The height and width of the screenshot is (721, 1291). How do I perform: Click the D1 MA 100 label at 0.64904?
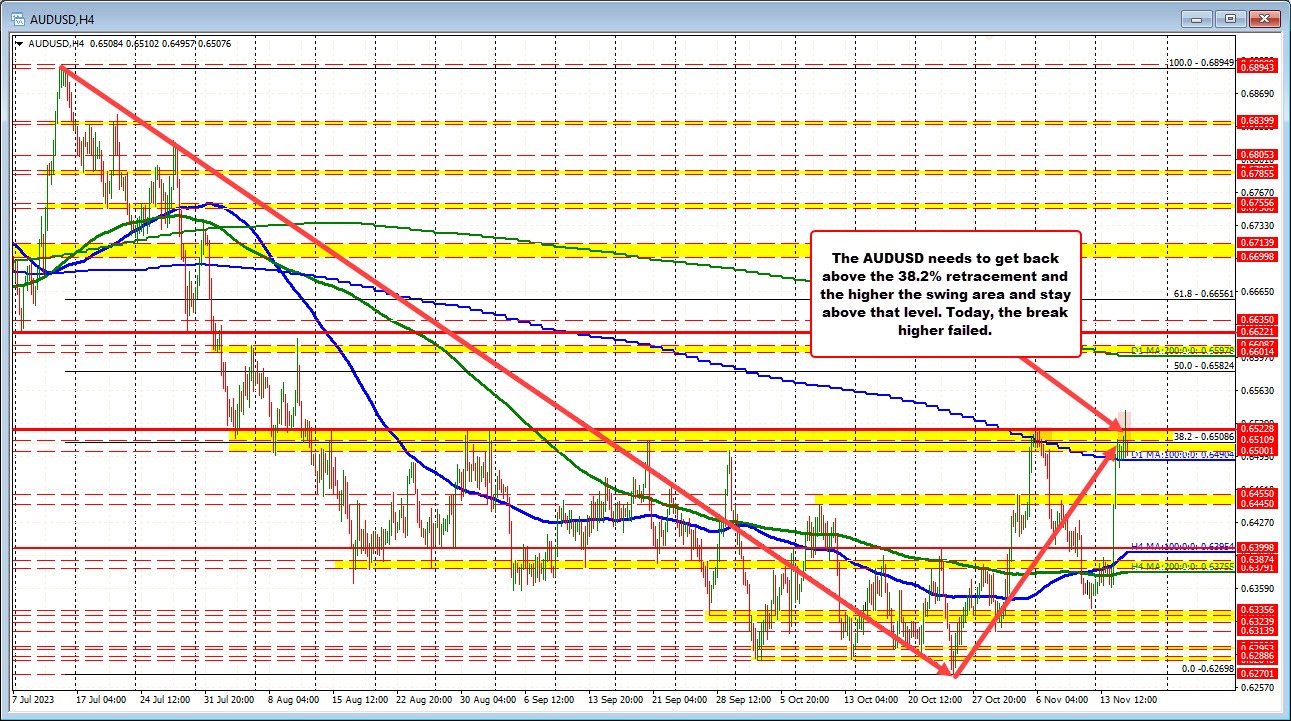click(x=1180, y=455)
